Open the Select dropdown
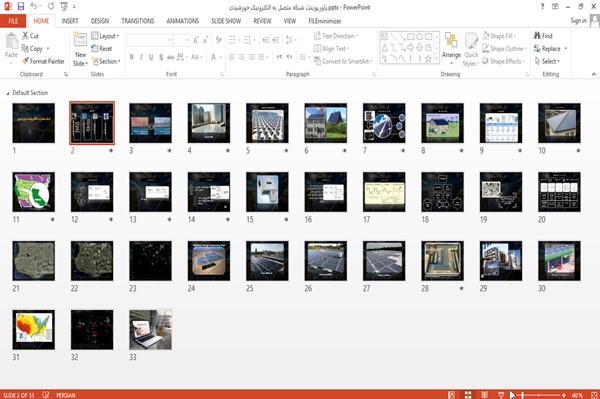The height and width of the screenshot is (399, 600). click(547, 61)
